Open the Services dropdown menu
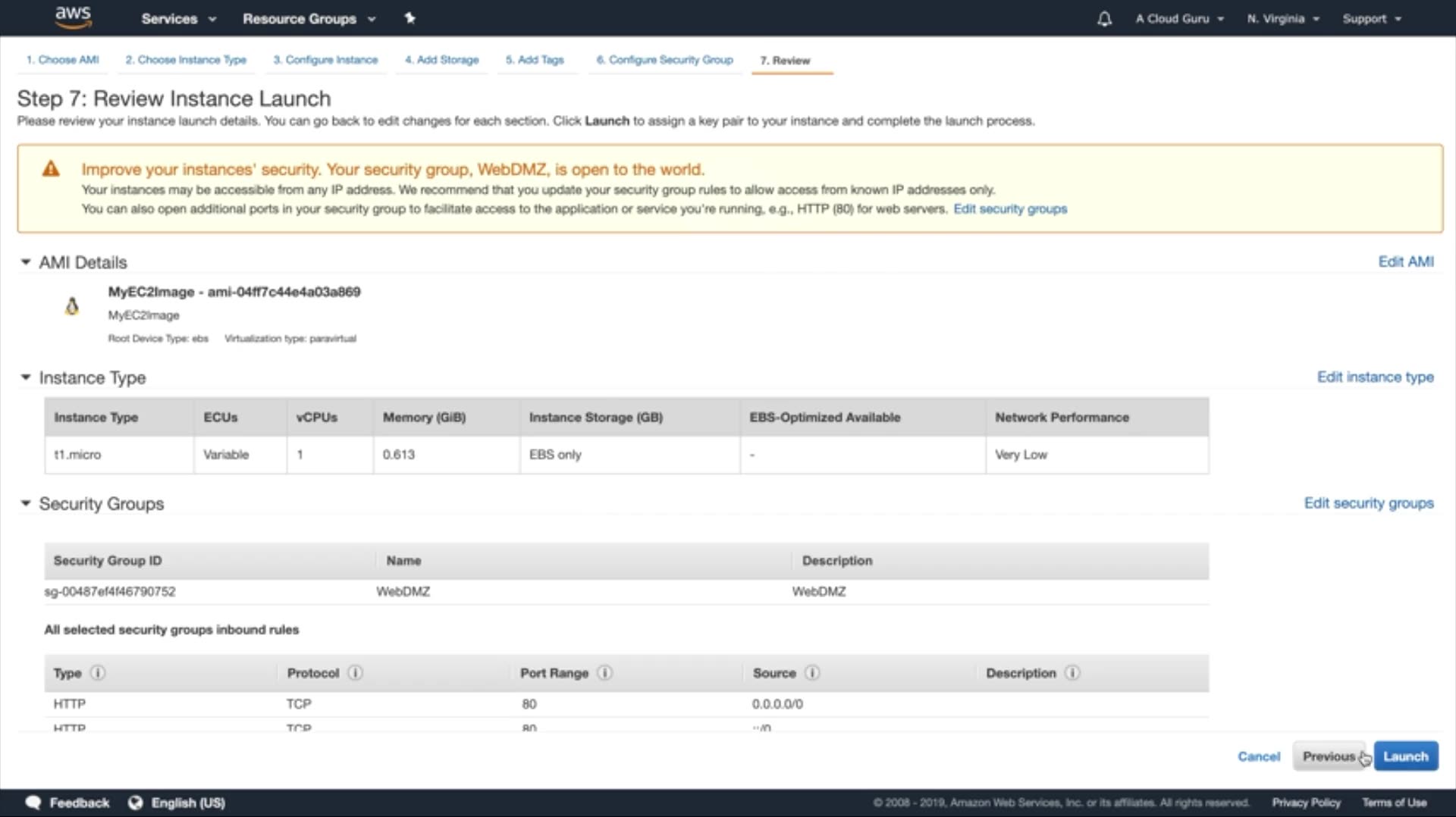Image resolution: width=1456 pixels, height=817 pixels. click(x=178, y=19)
